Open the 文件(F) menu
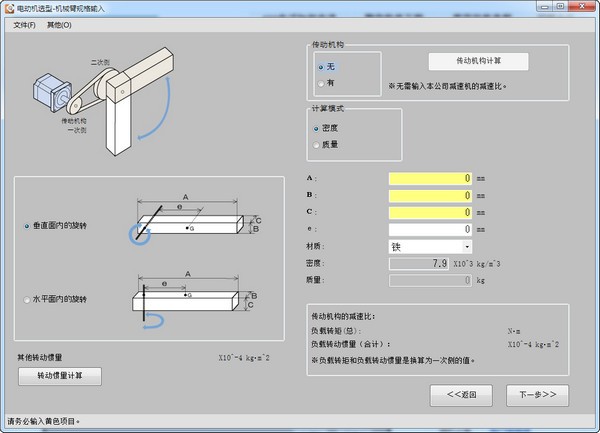The image size is (600, 433). coord(24,25)
